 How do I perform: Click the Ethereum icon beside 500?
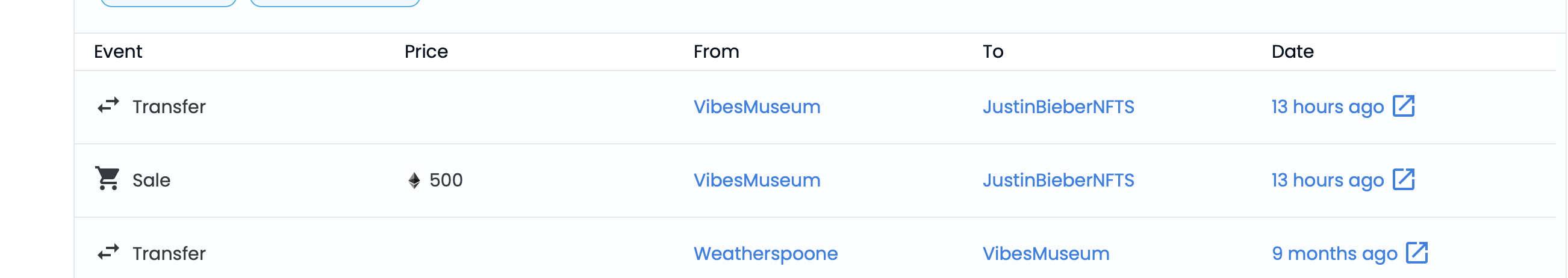click(414, 180)
